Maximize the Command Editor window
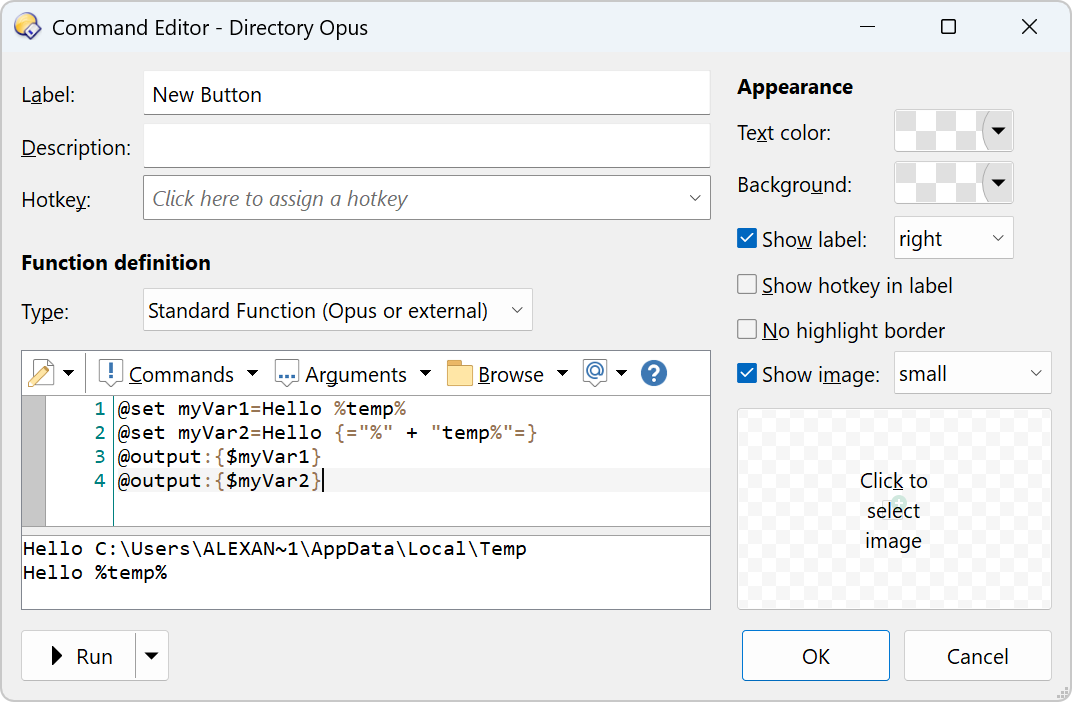 pos(948,27)
